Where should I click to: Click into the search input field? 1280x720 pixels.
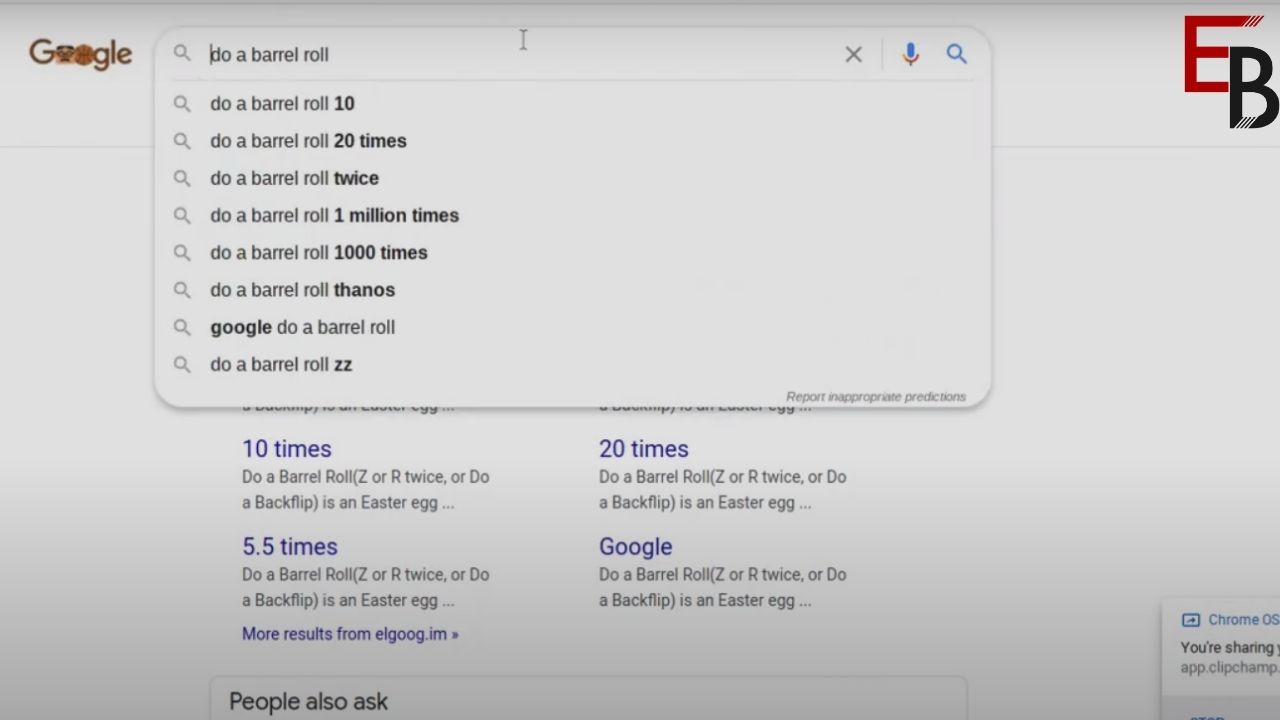[520, 54]
